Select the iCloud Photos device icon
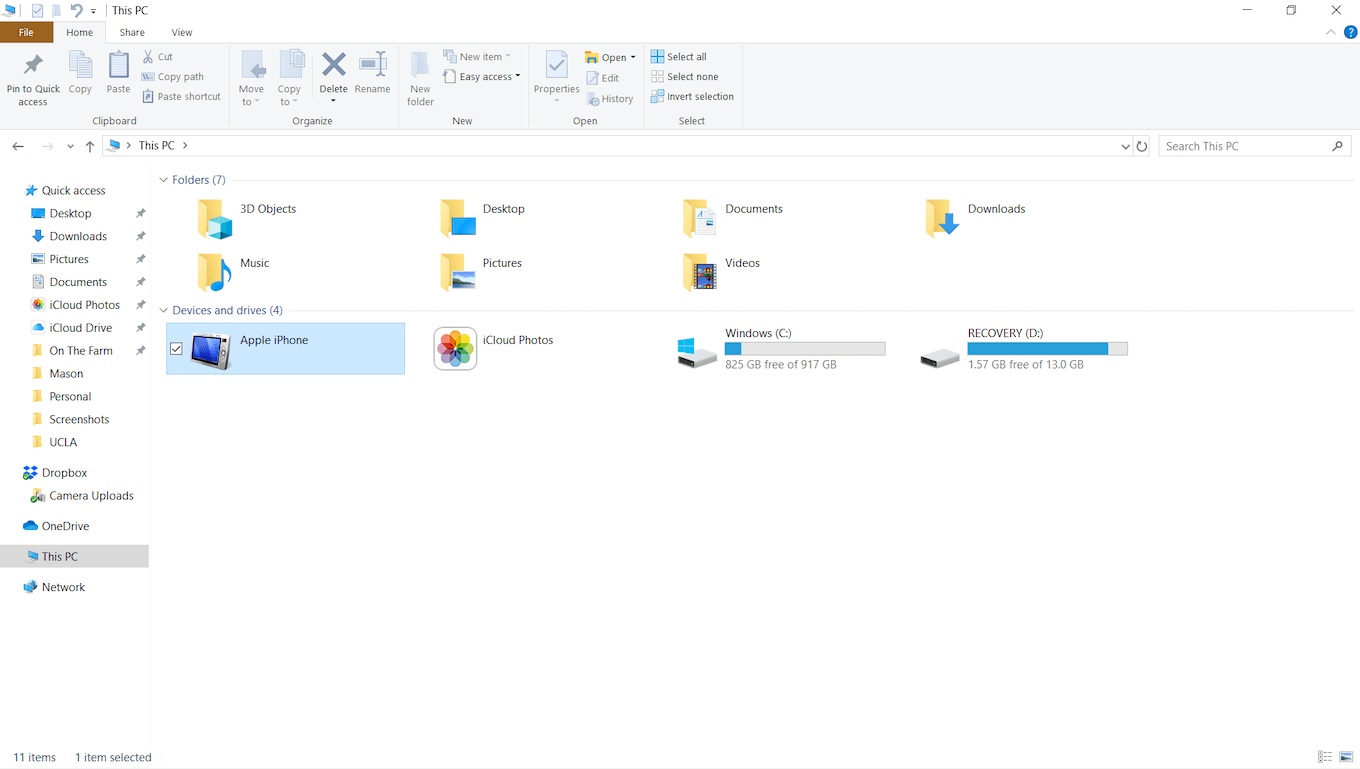The height and width of the screenshot is (769, 1360). pos(455,349)
